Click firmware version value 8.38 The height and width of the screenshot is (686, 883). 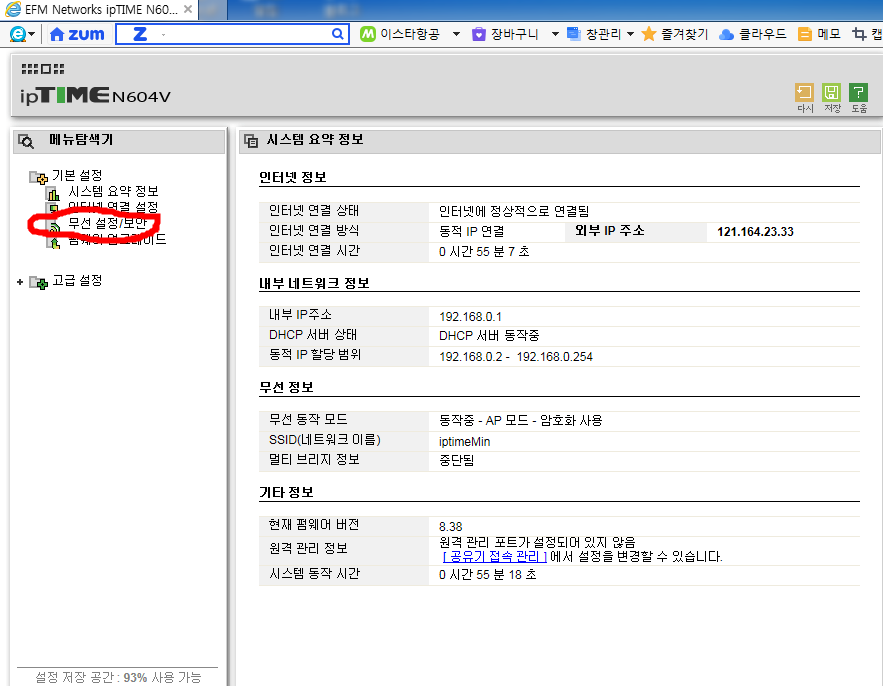(451, 527)
